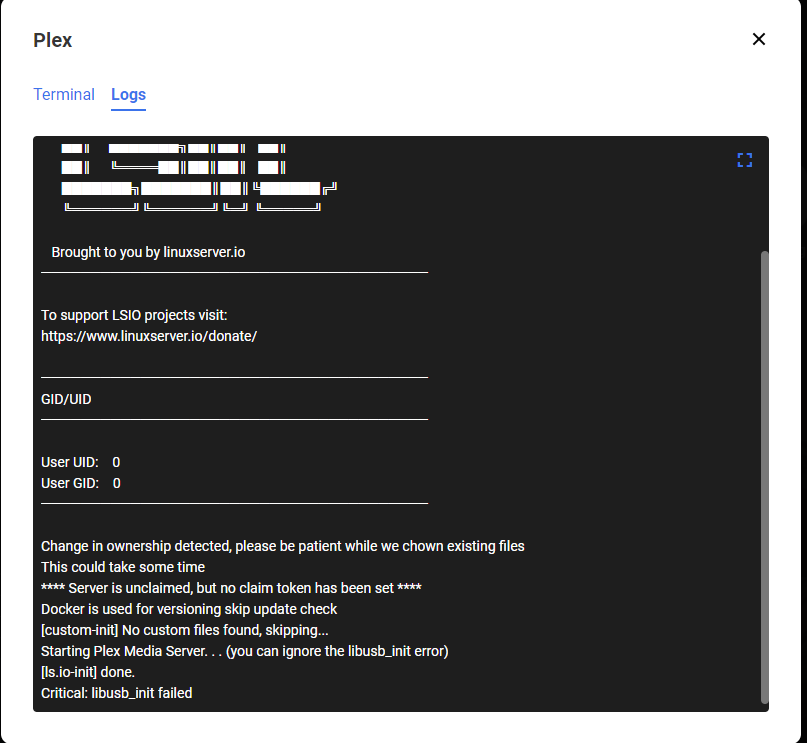Open the linuxserver.io donate URL
Image resolution: width=807 pixels, height=743 pixels.
tap(146, 335)
